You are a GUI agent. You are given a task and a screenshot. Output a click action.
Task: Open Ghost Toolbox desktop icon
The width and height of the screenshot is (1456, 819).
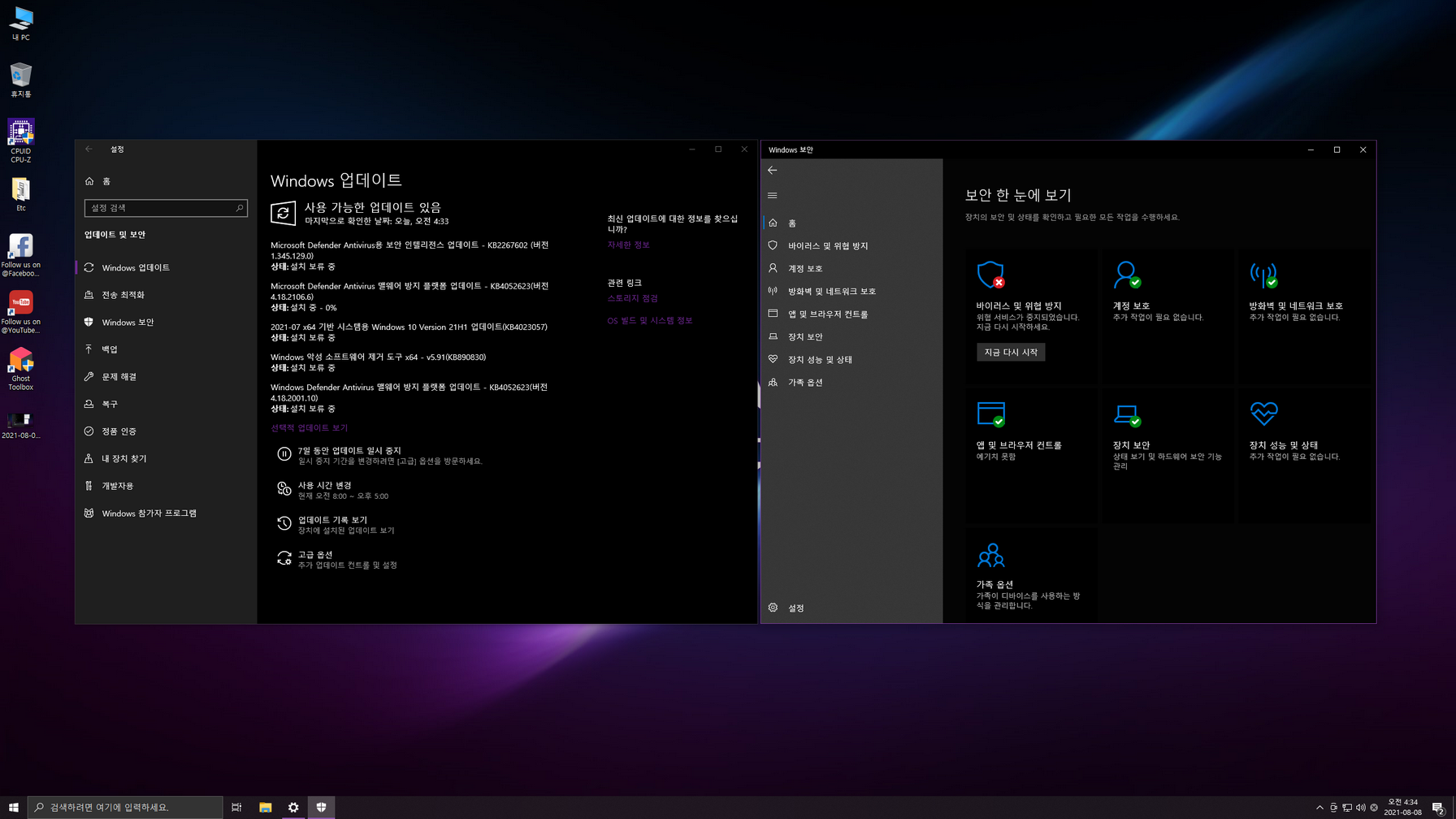point(21,369)
